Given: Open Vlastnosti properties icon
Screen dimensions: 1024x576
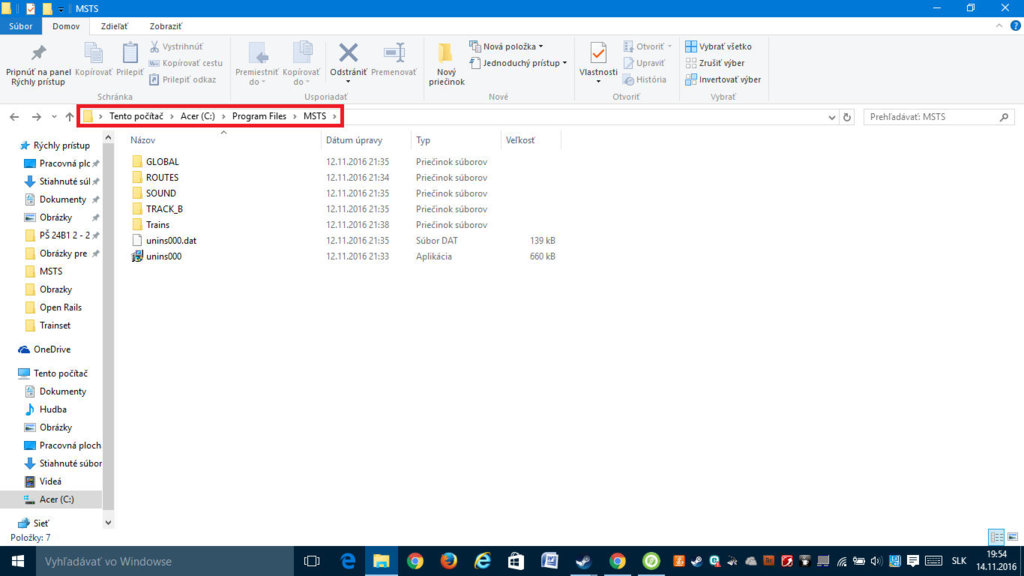Looking at the screenshot, I should [598, 59].
